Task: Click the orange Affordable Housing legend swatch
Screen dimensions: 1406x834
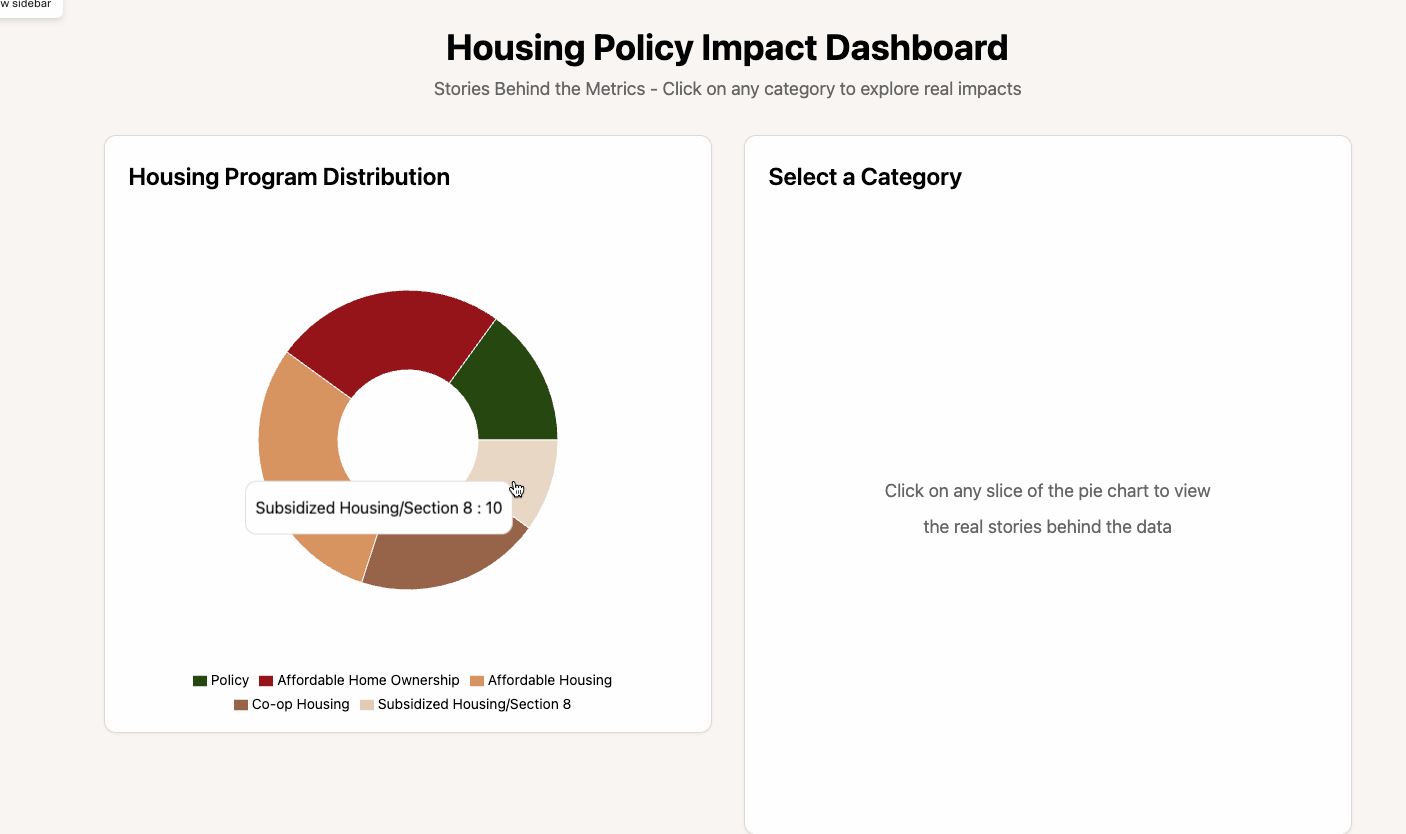Action: (x=477, y=681)
